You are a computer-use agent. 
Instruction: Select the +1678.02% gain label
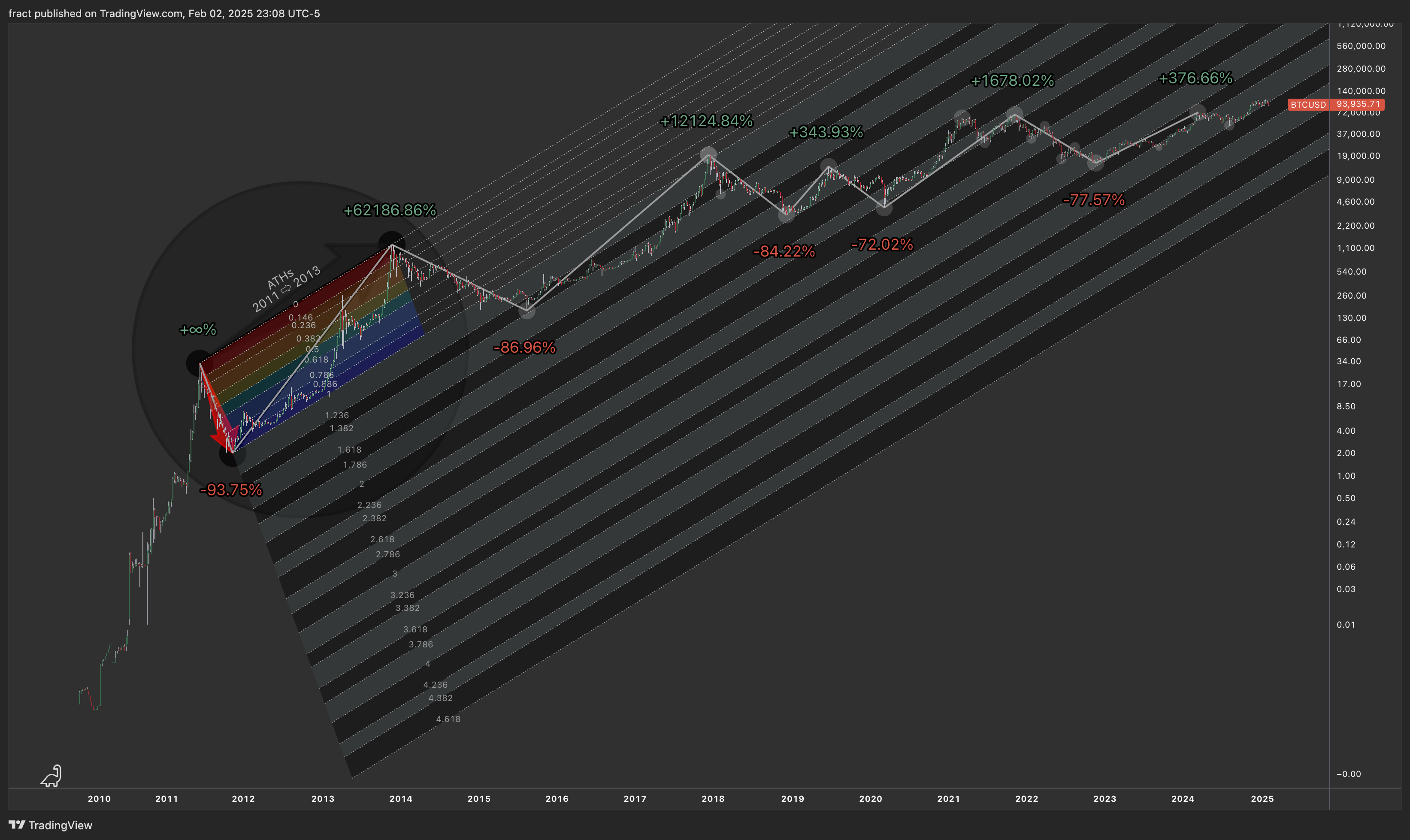(x=1012, y=81)
